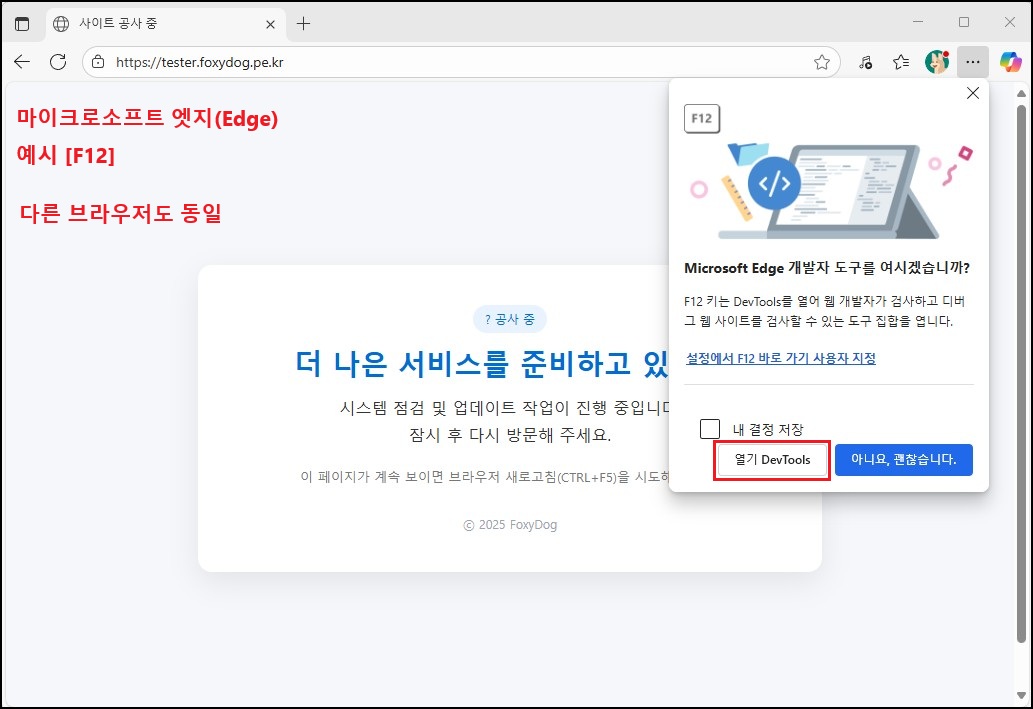The height and width of the screenshot is (709, 1033).
Task: Open the Settings and more menu
Action: coord(972,62)
